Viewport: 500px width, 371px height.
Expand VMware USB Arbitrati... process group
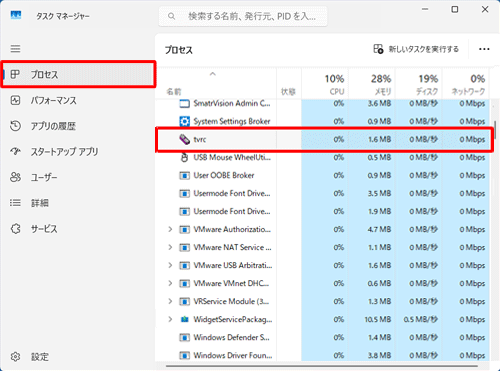tap(170, 265)
